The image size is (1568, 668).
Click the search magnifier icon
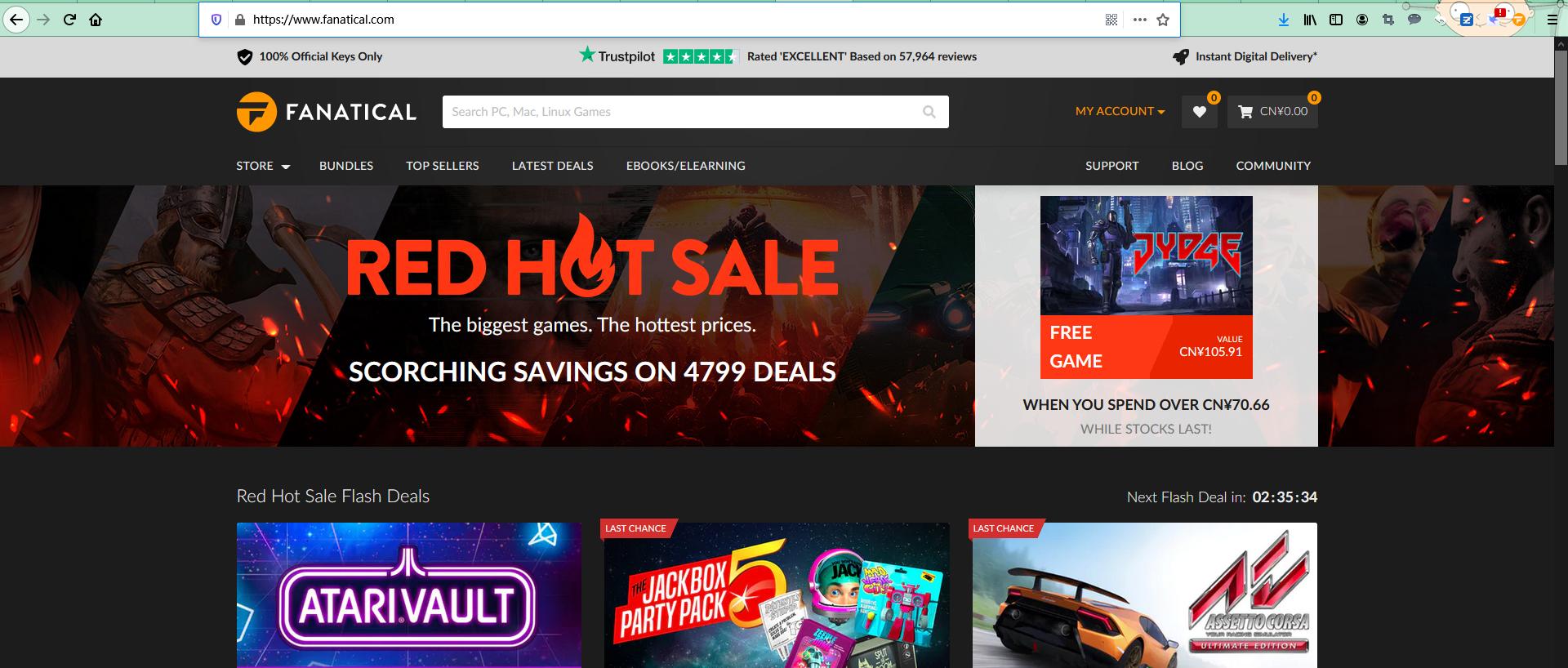click(929, 112)
